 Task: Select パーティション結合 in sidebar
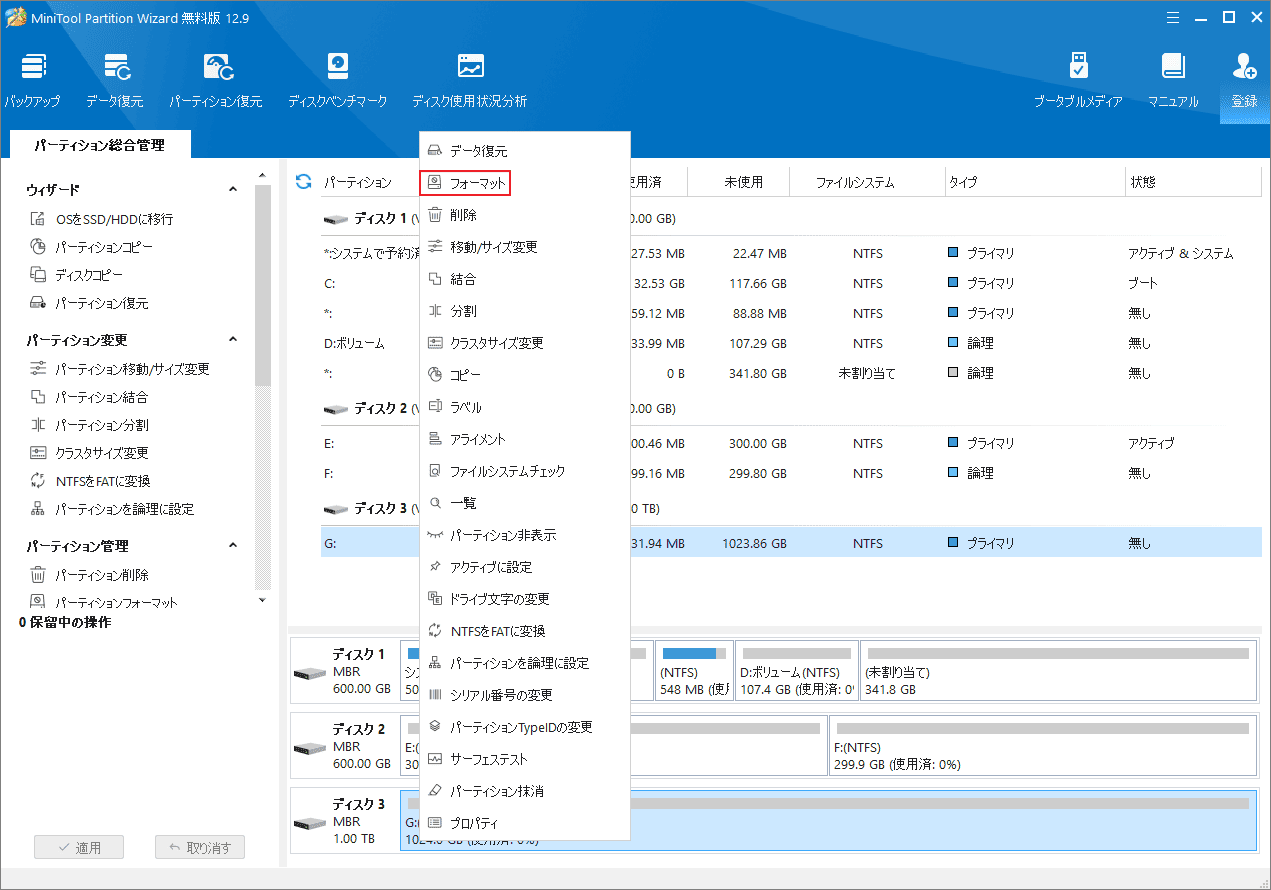89,397
